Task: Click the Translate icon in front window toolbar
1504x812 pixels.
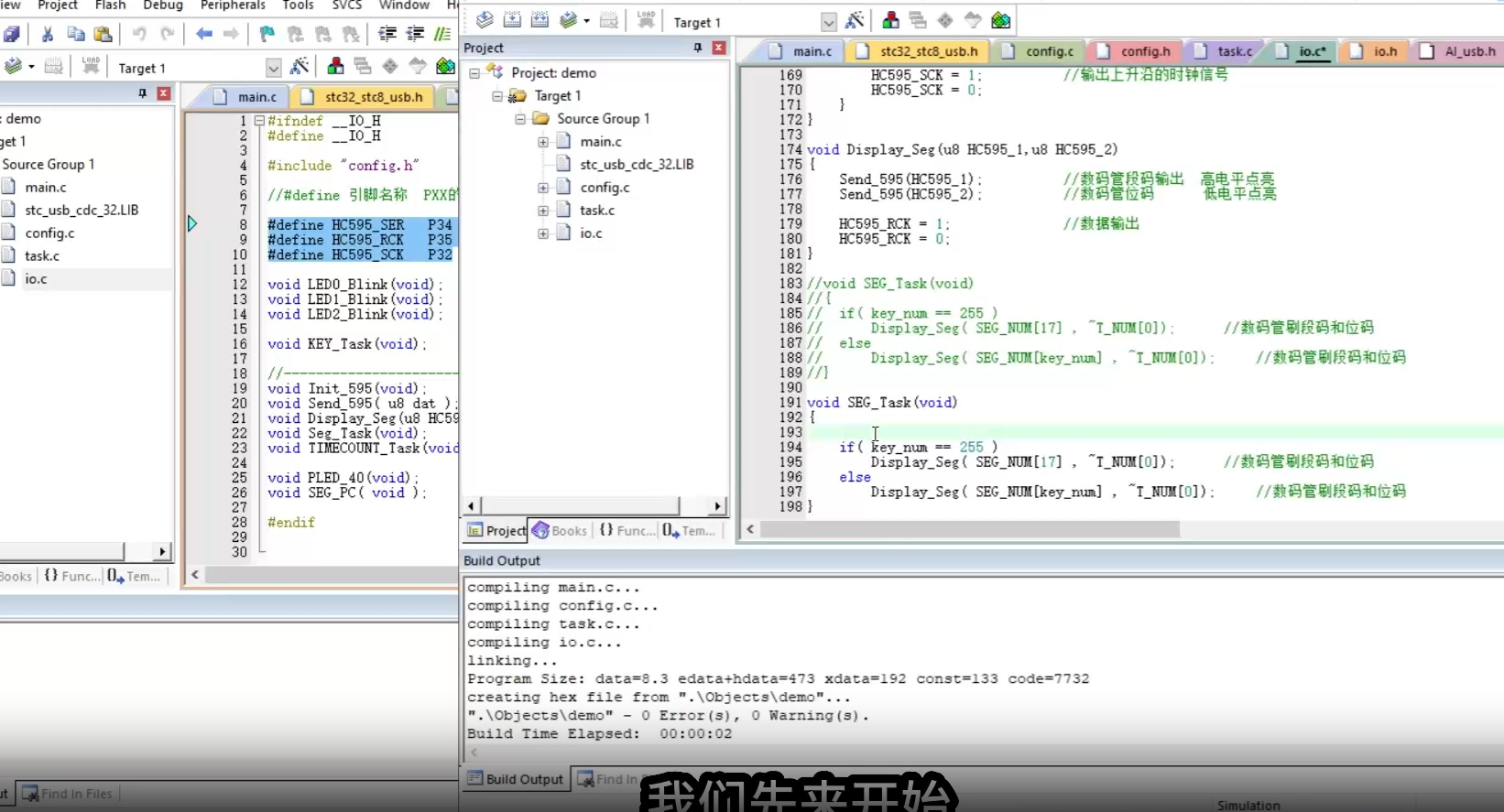Action: pos(485,20)
